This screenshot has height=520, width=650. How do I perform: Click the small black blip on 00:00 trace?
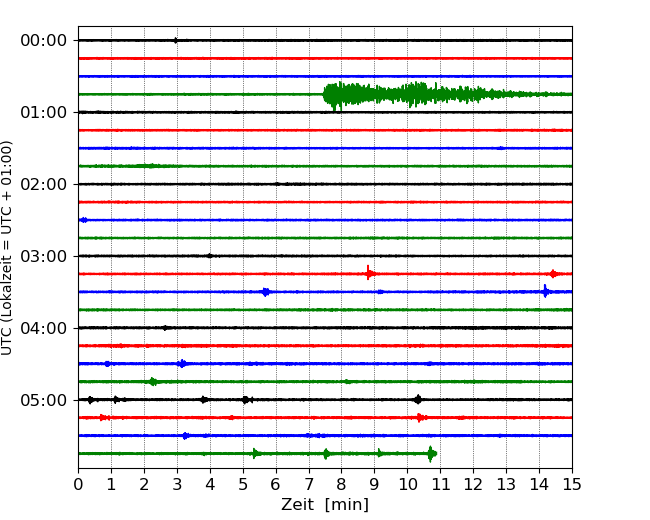pos(175,41)
